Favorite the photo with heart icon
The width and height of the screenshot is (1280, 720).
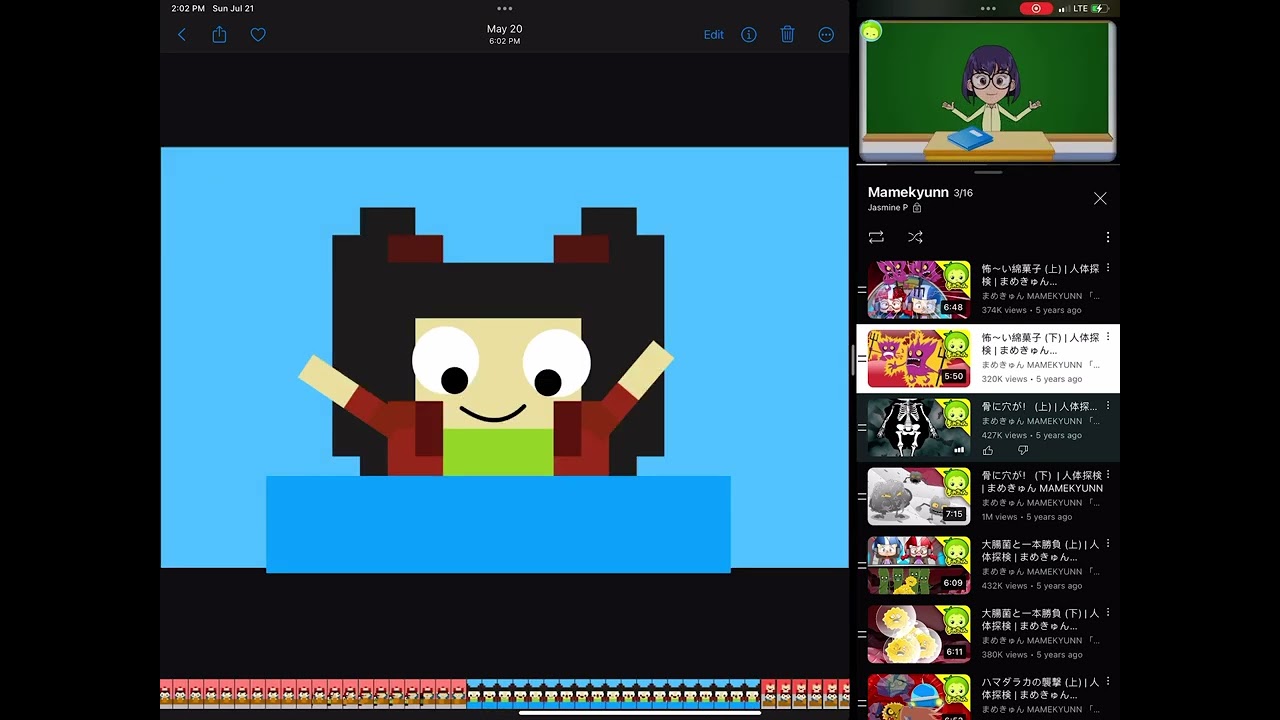point(258,35)
